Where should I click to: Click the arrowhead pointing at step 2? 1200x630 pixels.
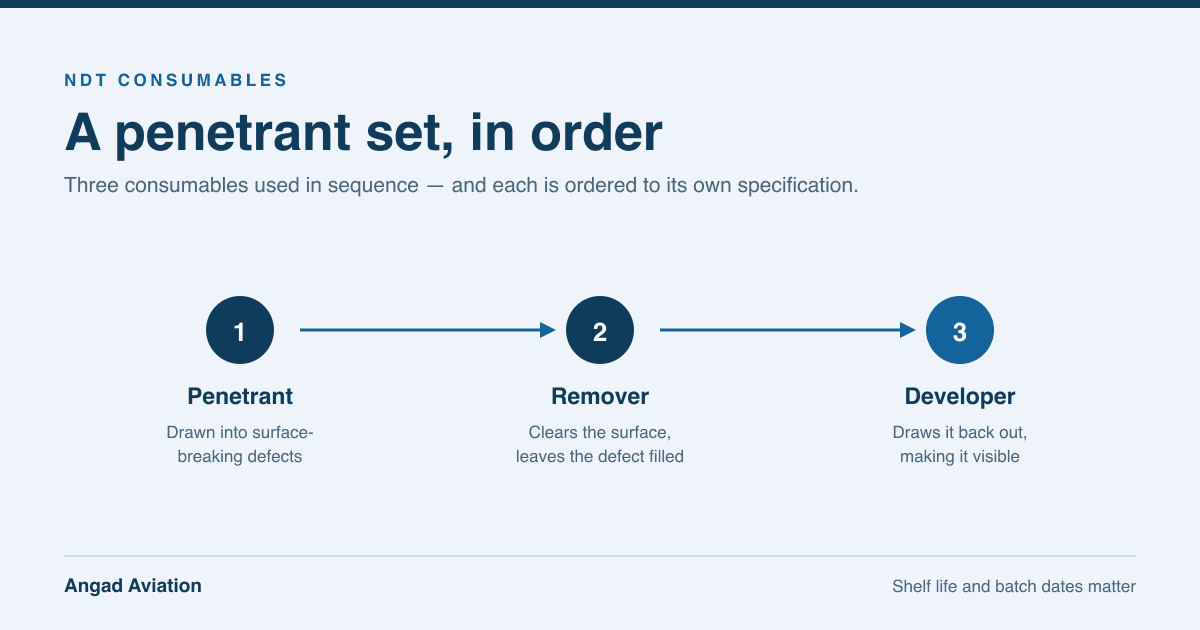(548, 330)
